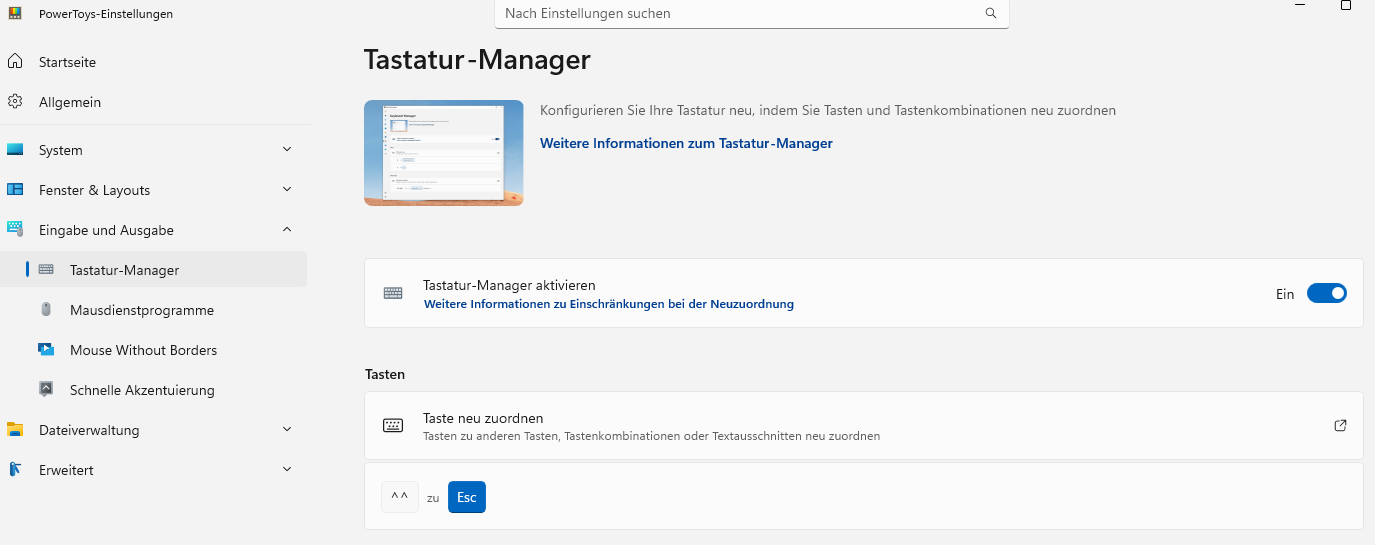Click the Nach Einstellungen suchen search field
The image size is (1375, 545).
click(x=752, y=14)
